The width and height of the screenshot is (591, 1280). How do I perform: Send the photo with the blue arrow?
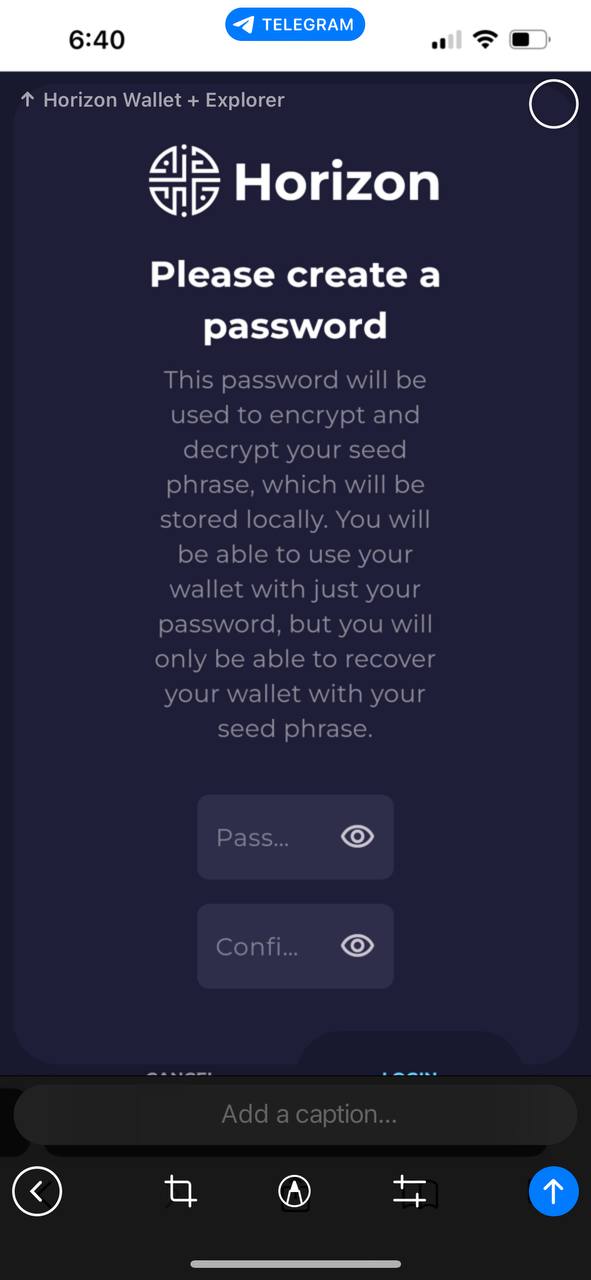point(553,1191)
